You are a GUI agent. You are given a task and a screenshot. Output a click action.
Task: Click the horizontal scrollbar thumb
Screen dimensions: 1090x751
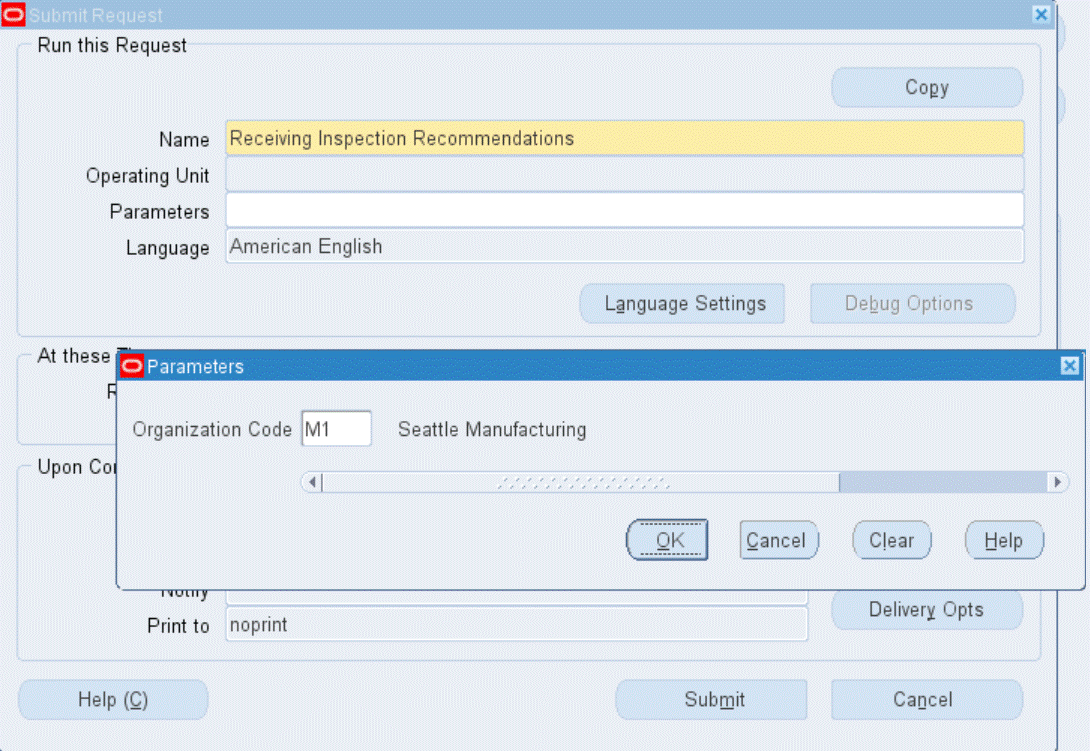581,482
